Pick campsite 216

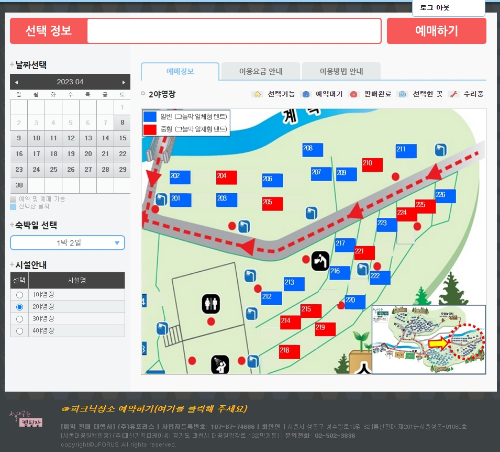tap(340, 273)
